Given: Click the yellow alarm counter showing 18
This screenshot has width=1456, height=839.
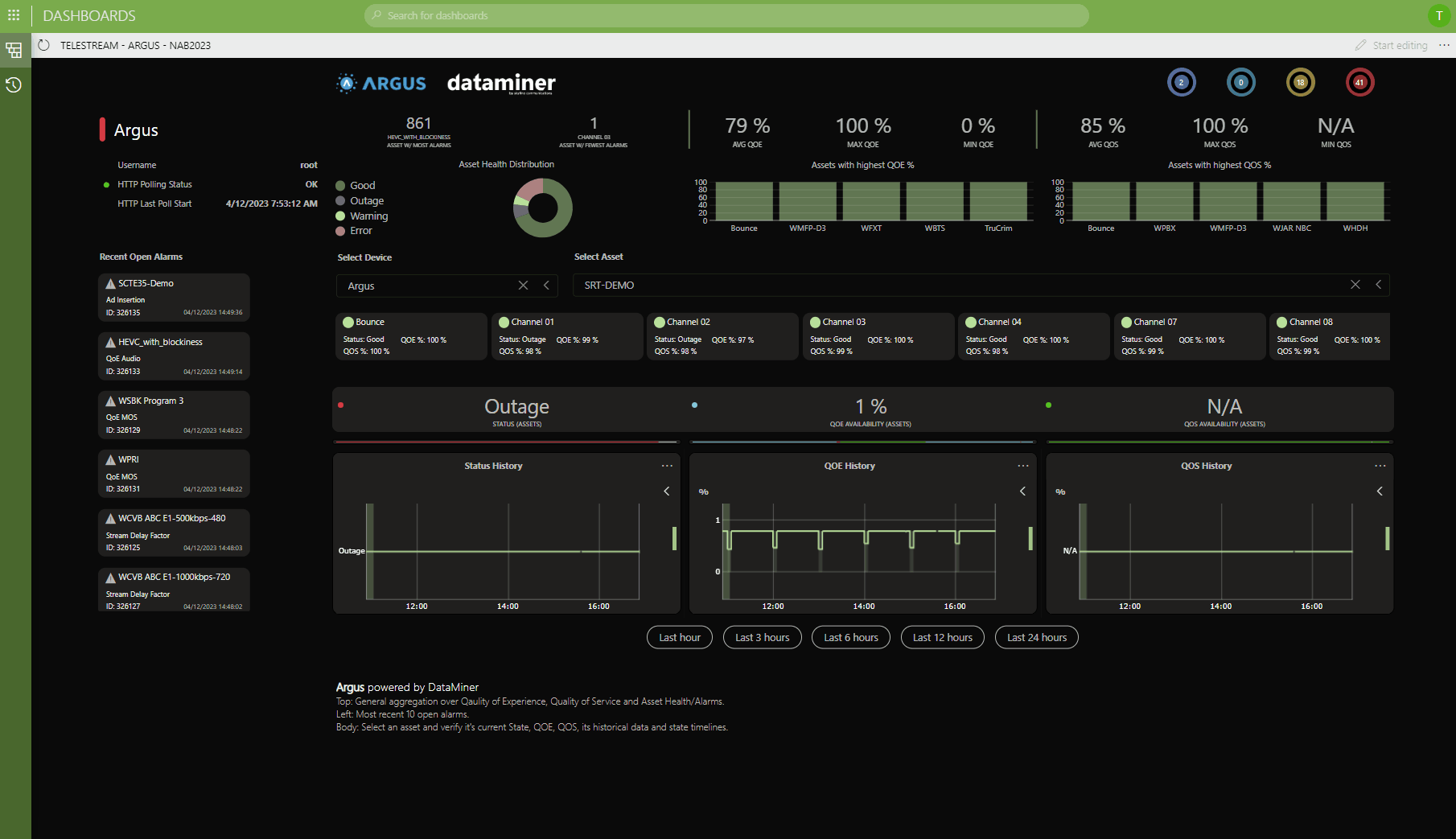Looking at the screenshot, I should pyautogui.click(x=1301, y=82).
